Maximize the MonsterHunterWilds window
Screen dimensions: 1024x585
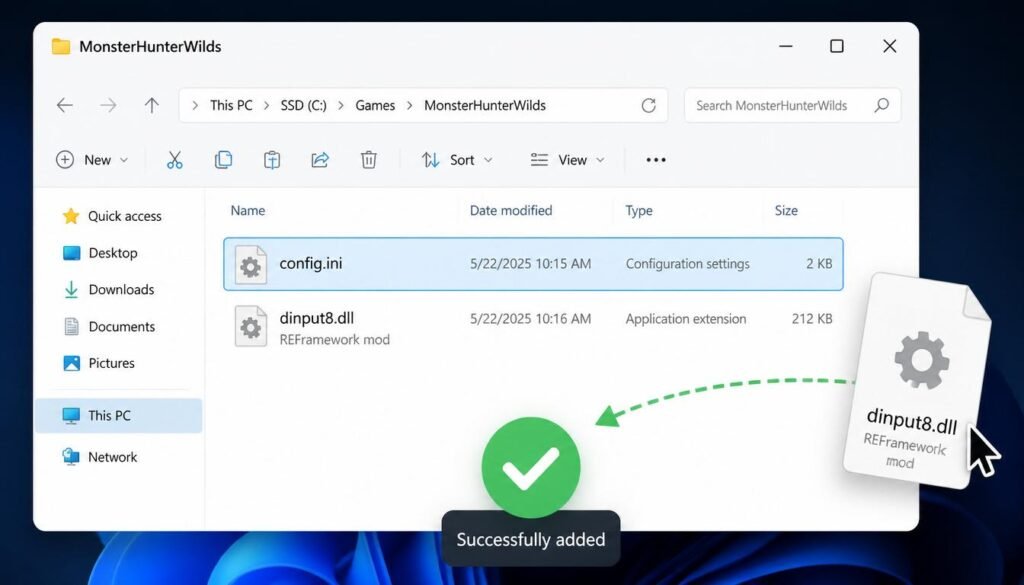point(837,46)
